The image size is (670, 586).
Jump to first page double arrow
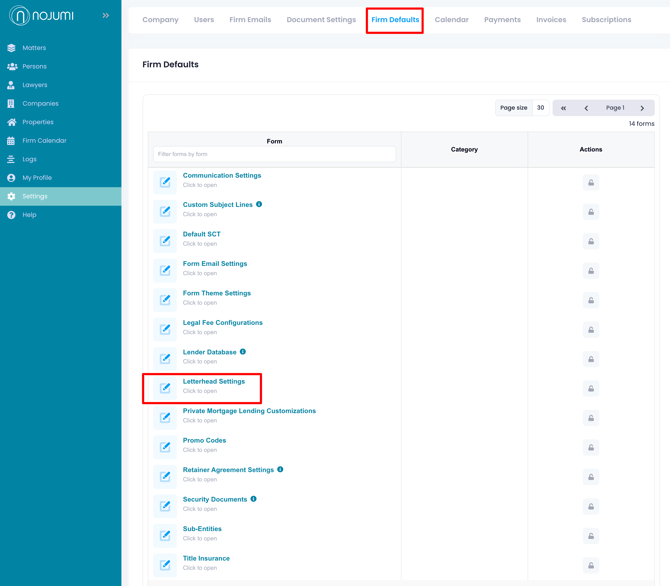point(563,108)
